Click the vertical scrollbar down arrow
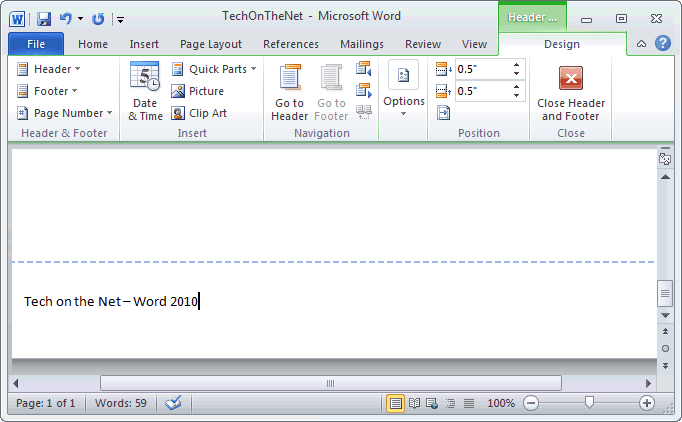Image resolution: width=682 pixels, height=422 pixels. (665, 315)
